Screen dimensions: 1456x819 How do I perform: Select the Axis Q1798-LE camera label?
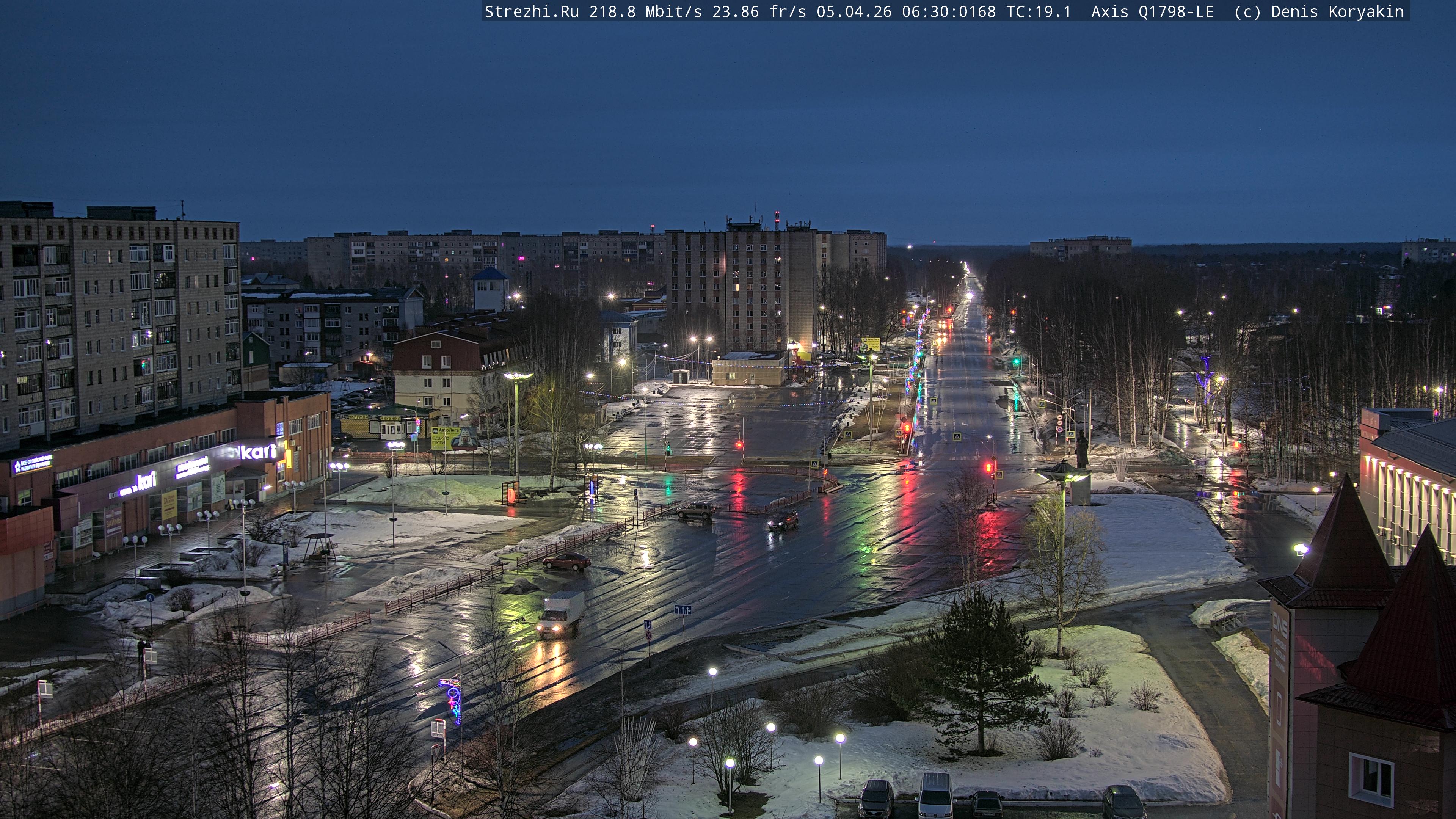(x=1152, y=11)
